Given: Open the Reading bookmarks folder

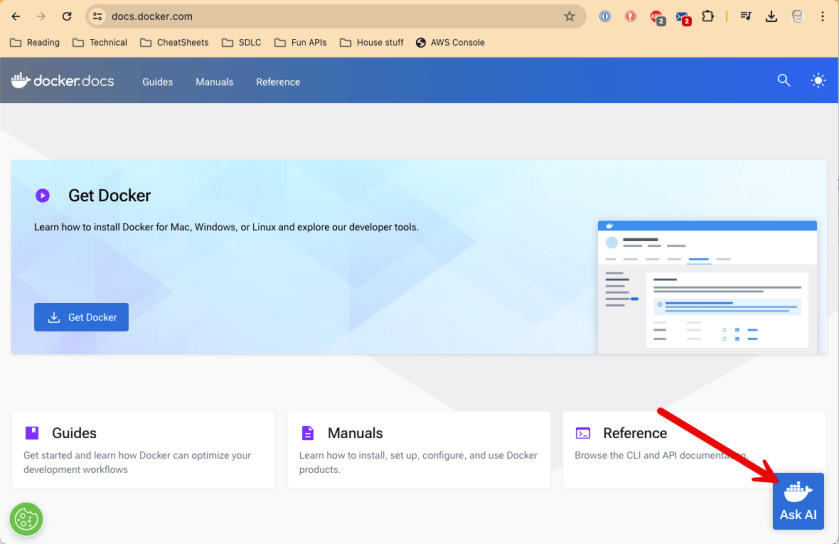Looking at the screenshot, I should 35,42.
